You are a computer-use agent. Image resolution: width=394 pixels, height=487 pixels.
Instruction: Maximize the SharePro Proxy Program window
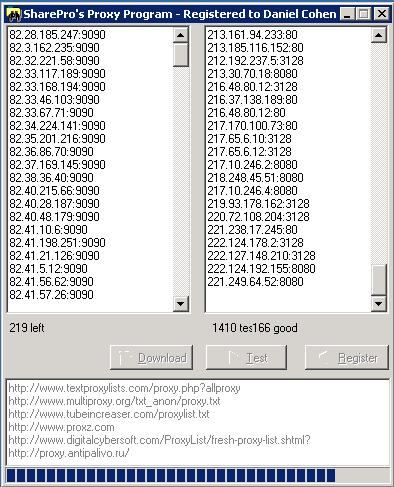click(363, 14)
